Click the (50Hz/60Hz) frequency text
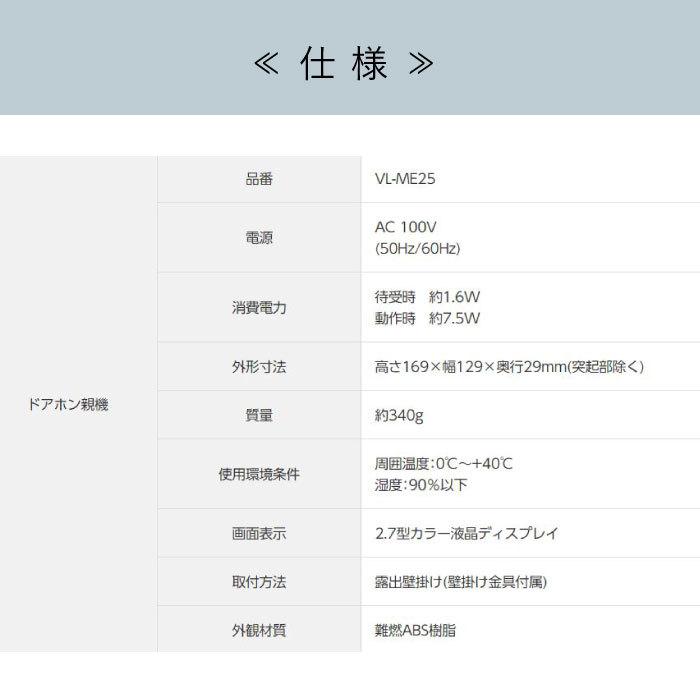Viewport: 700px width, 700px height. (417, 248)
